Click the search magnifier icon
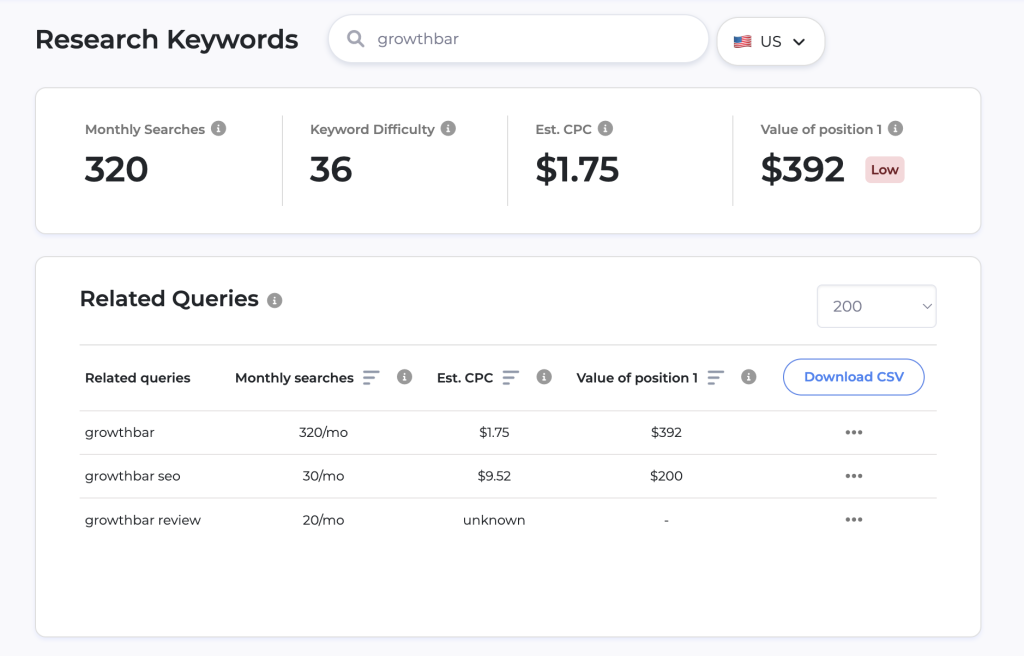Viewport: 1024px width, 656px height. click(355, 39)
